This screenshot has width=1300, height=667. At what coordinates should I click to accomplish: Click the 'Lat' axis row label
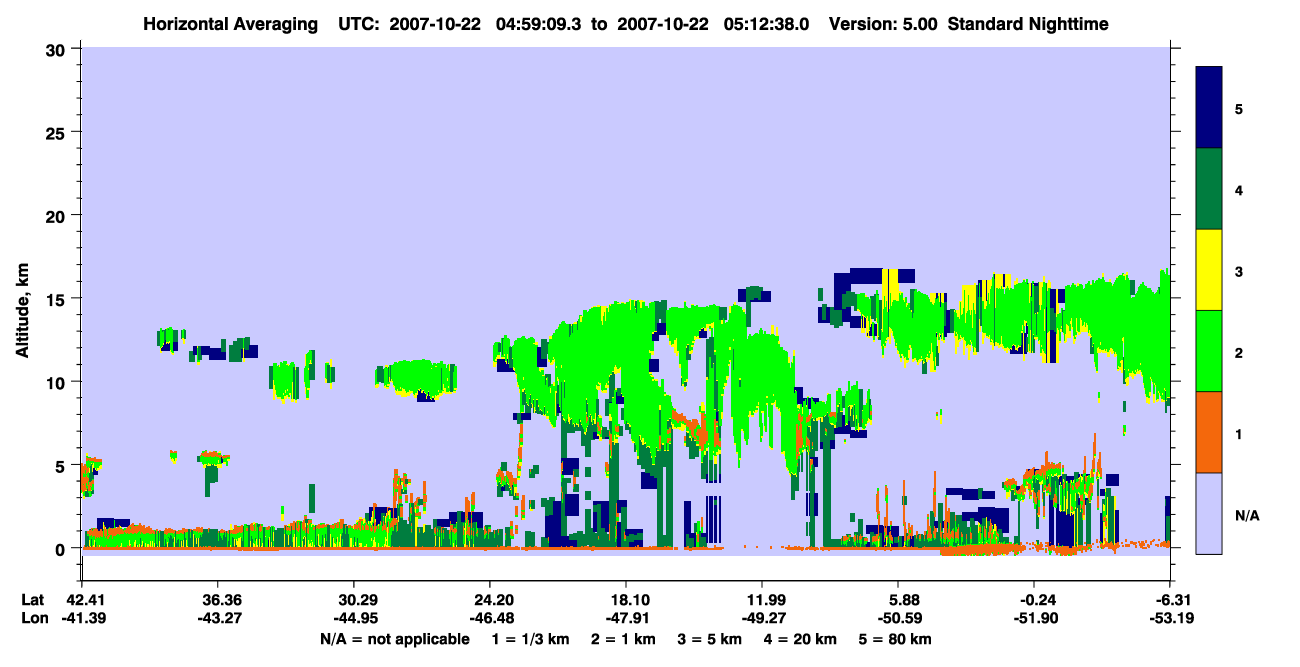click(32, 600)
